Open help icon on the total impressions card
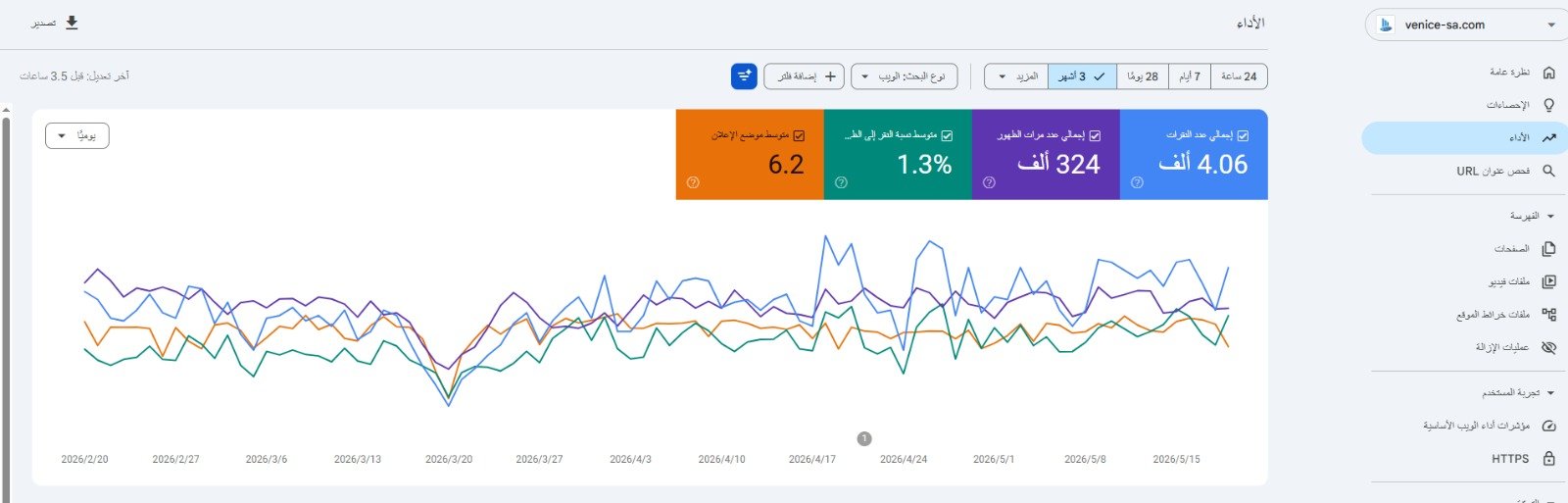The height and width of the screenshot is (503, 1568). (989, 182)
